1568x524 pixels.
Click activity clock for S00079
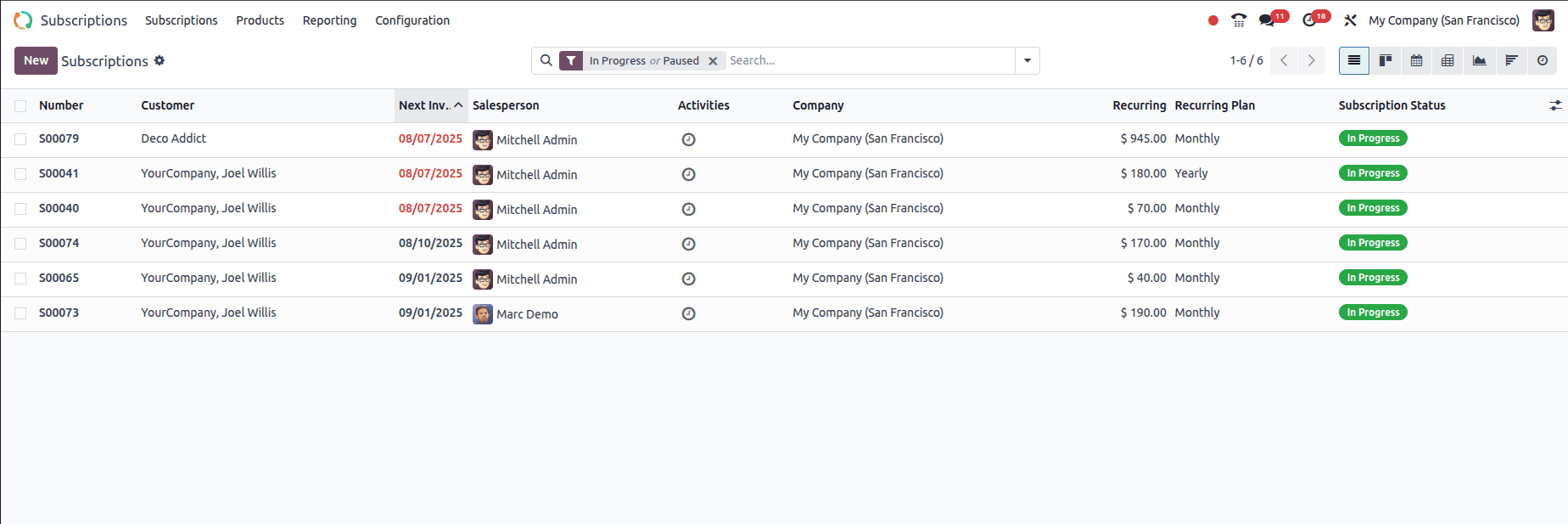(x=689, y=139)
